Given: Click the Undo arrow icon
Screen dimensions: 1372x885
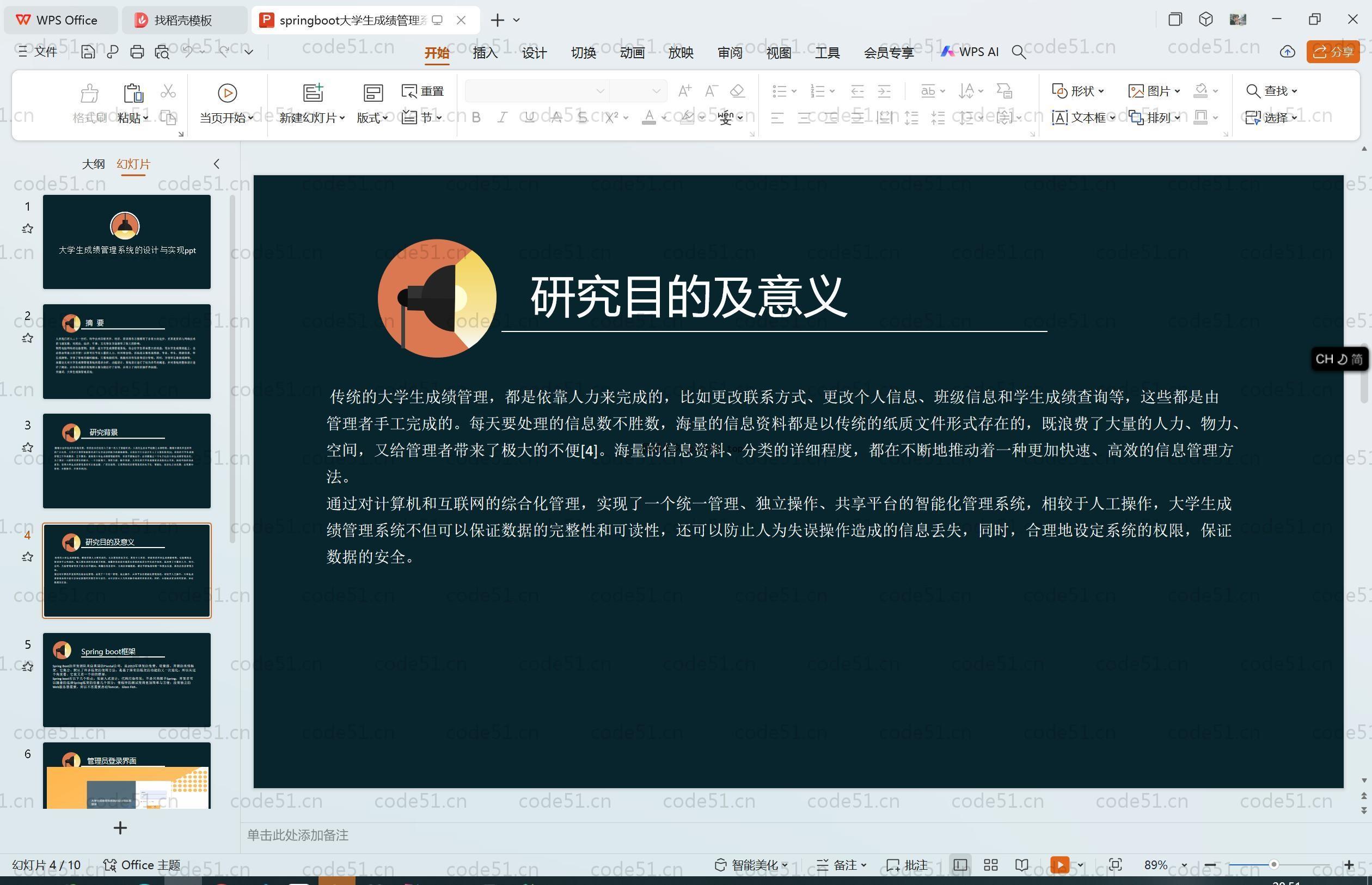Looking at the screenshot, I should point(187,52).
